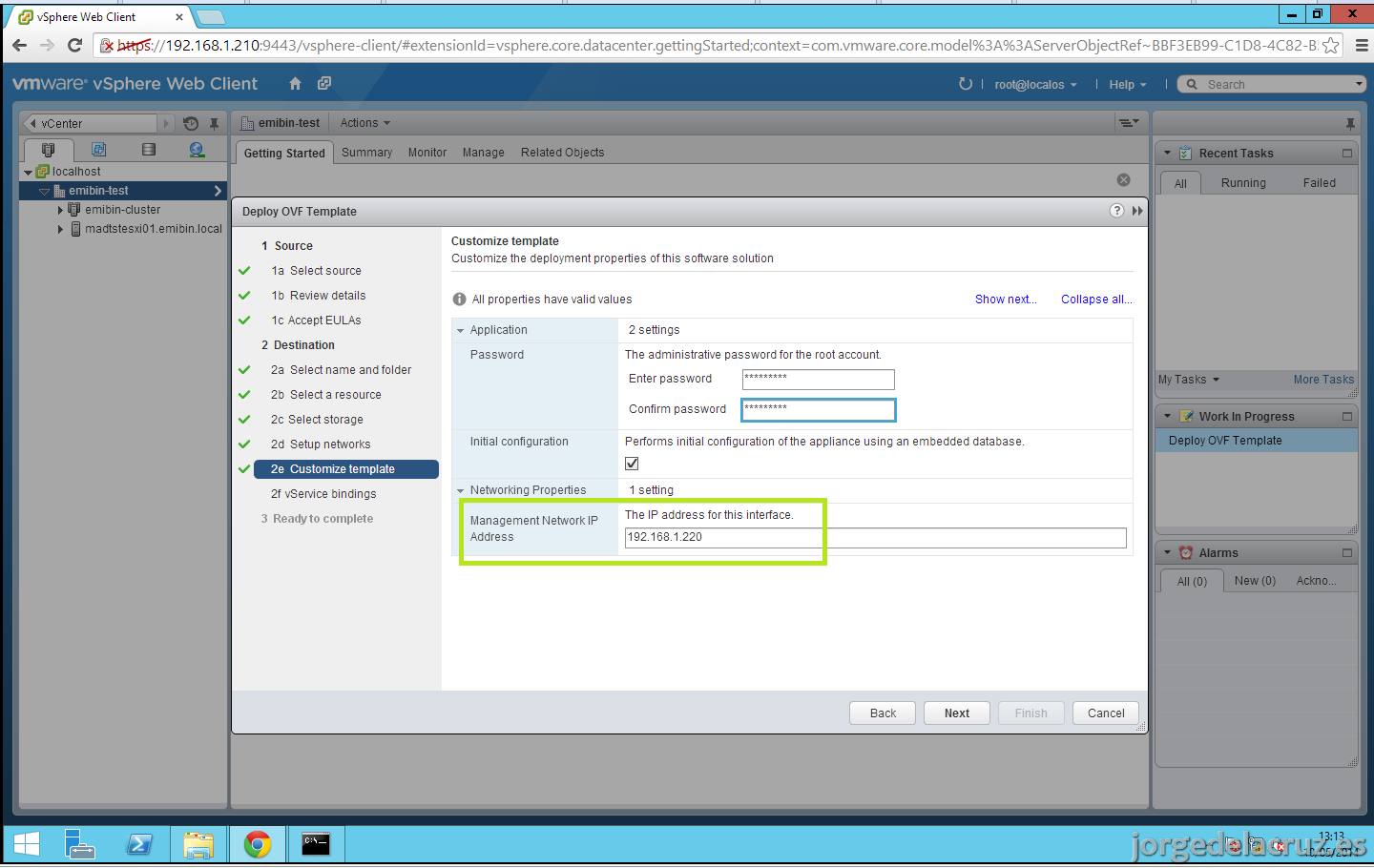Collapse the Recent Tasks portlet

coord(1167,153)
